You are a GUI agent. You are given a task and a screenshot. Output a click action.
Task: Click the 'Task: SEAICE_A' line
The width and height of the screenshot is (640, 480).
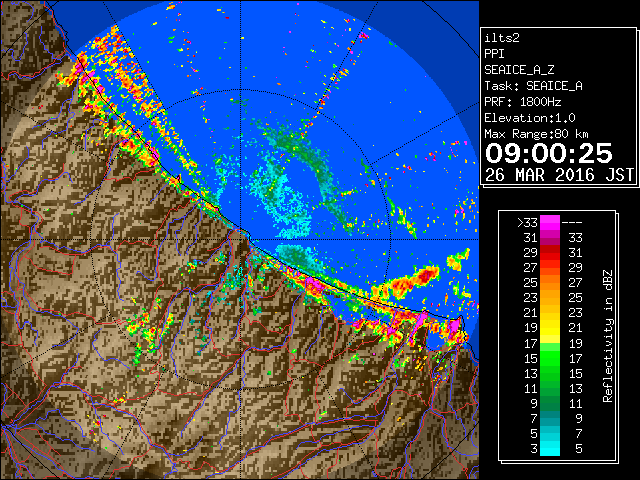(x=533, y=86)
